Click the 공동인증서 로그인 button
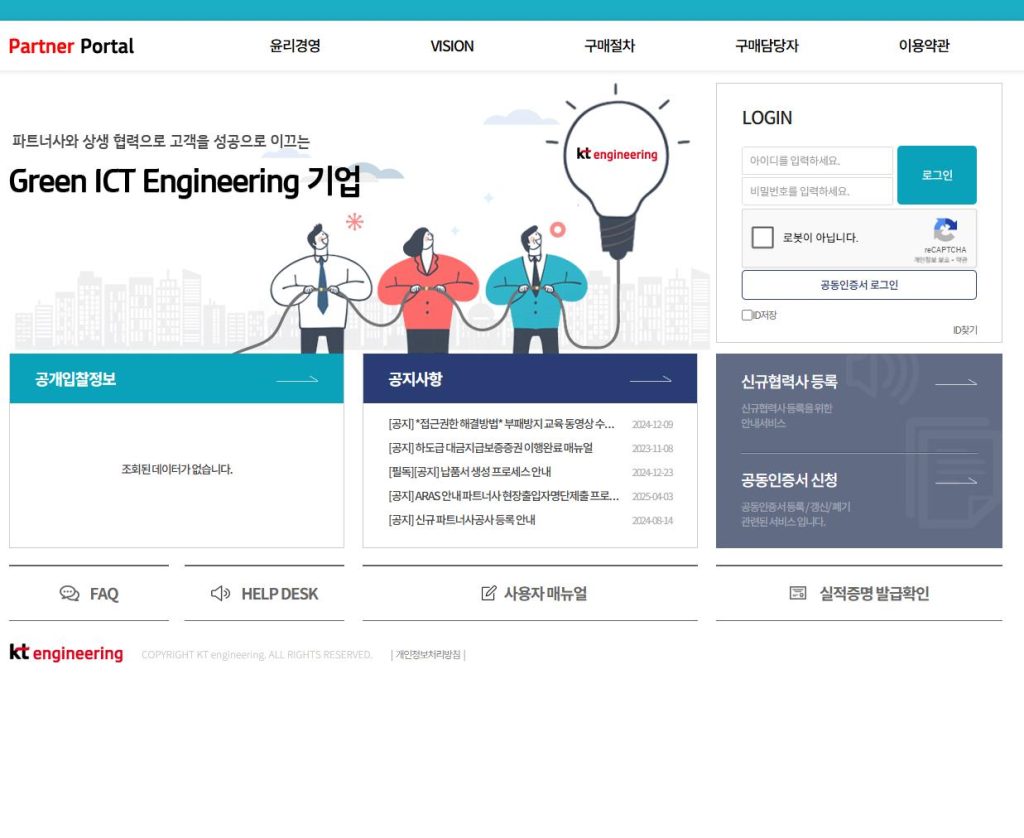 coord(859,285)
